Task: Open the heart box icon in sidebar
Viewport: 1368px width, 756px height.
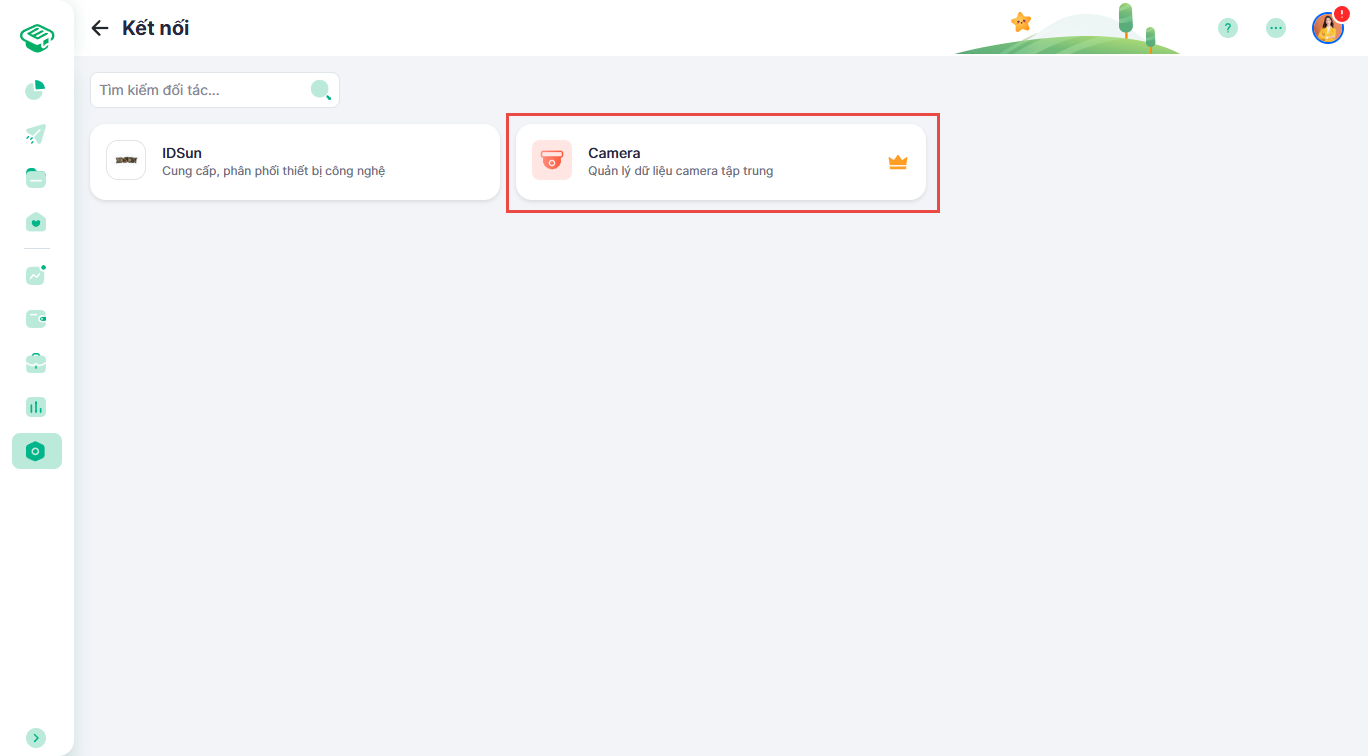Action: [x=36, y=222]
